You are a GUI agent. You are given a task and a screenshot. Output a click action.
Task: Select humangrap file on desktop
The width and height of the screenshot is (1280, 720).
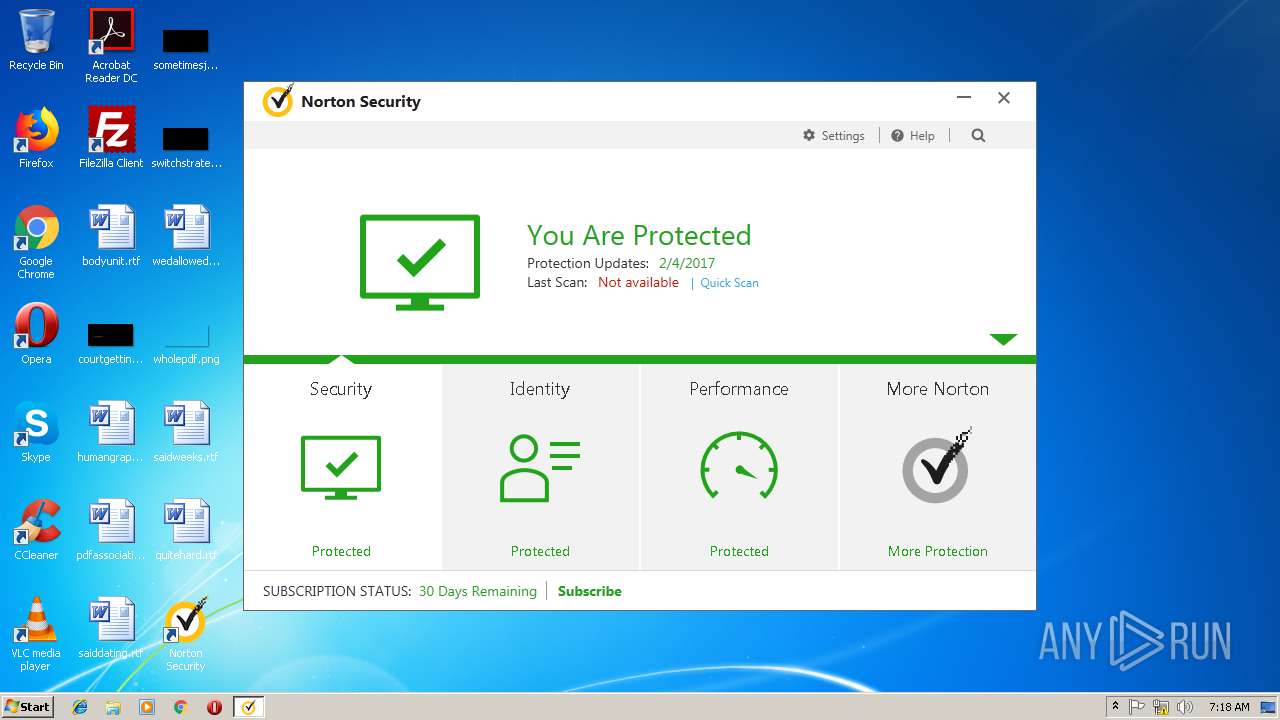coord(111,432)
